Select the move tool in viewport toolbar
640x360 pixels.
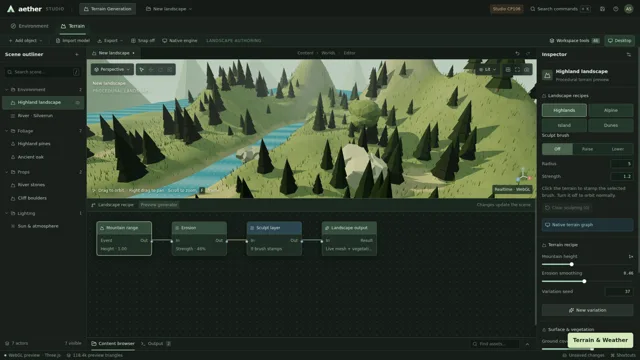151,69
